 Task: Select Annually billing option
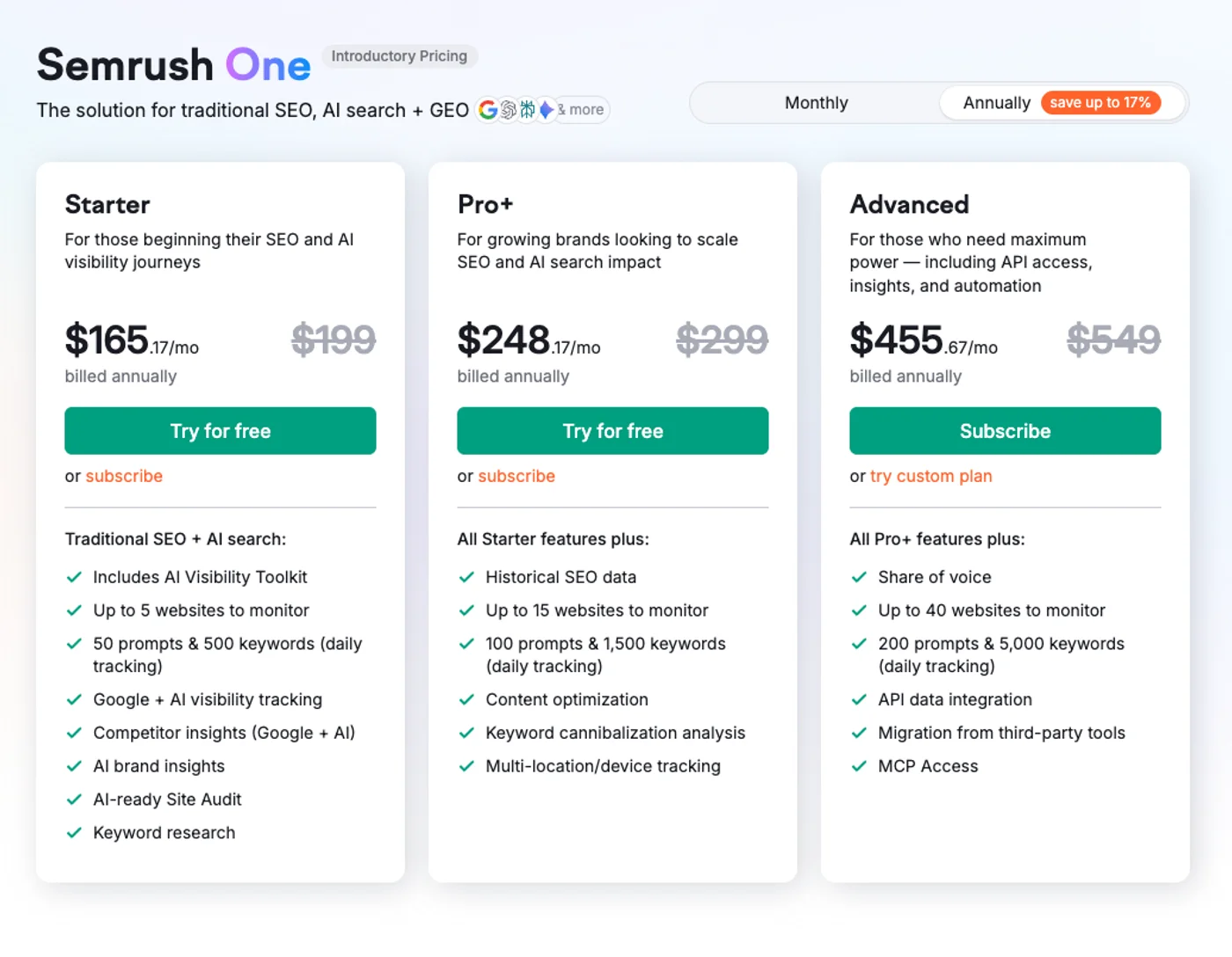click(x=996, y=103)
